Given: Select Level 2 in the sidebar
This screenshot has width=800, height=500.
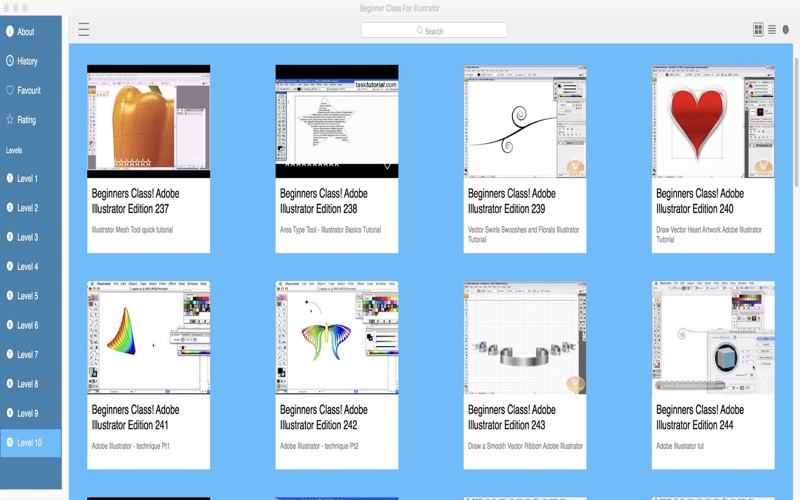Looking at the screenshot, I should pos(31,208).
